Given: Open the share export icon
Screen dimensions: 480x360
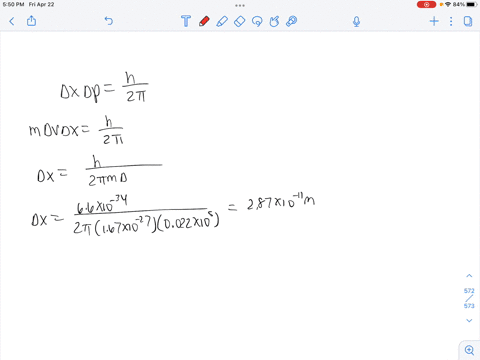Looking at the screenshot, I should (x=31, y=21).
